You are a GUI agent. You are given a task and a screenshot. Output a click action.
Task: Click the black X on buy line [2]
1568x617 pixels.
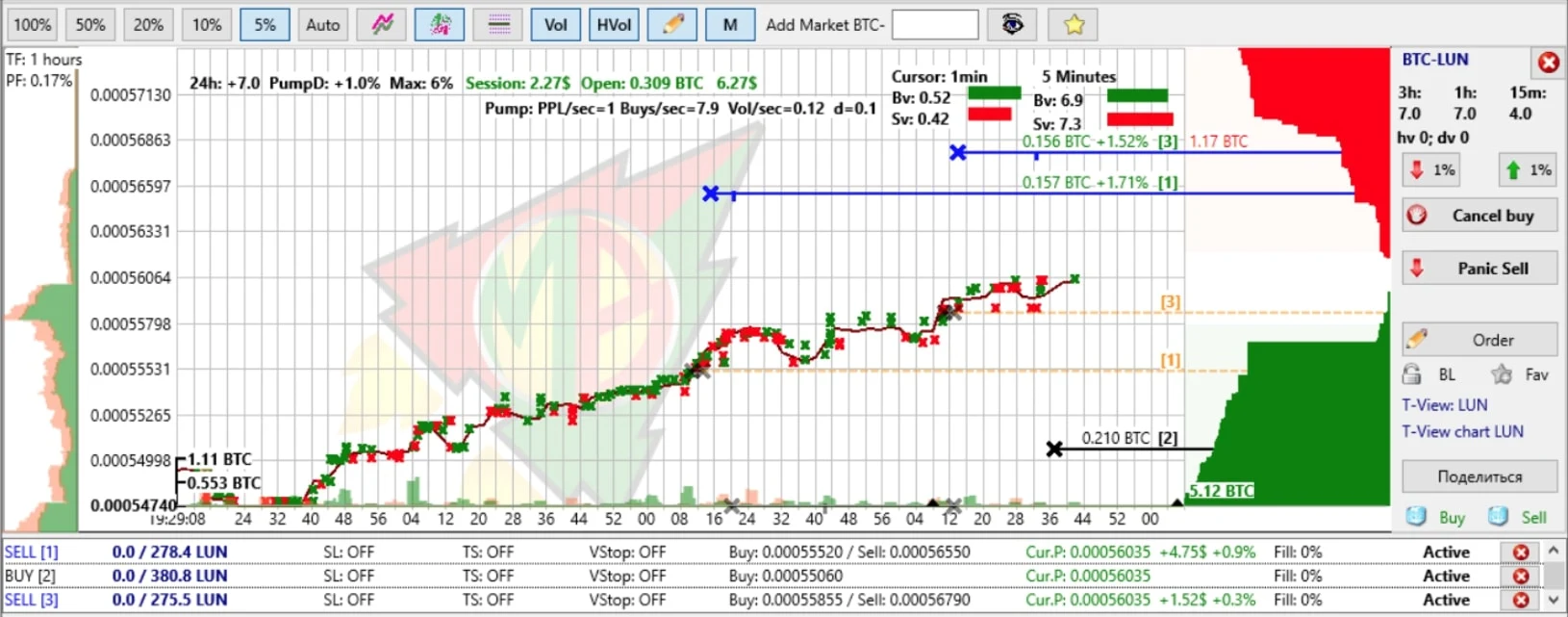click(x=1054, y=449)
